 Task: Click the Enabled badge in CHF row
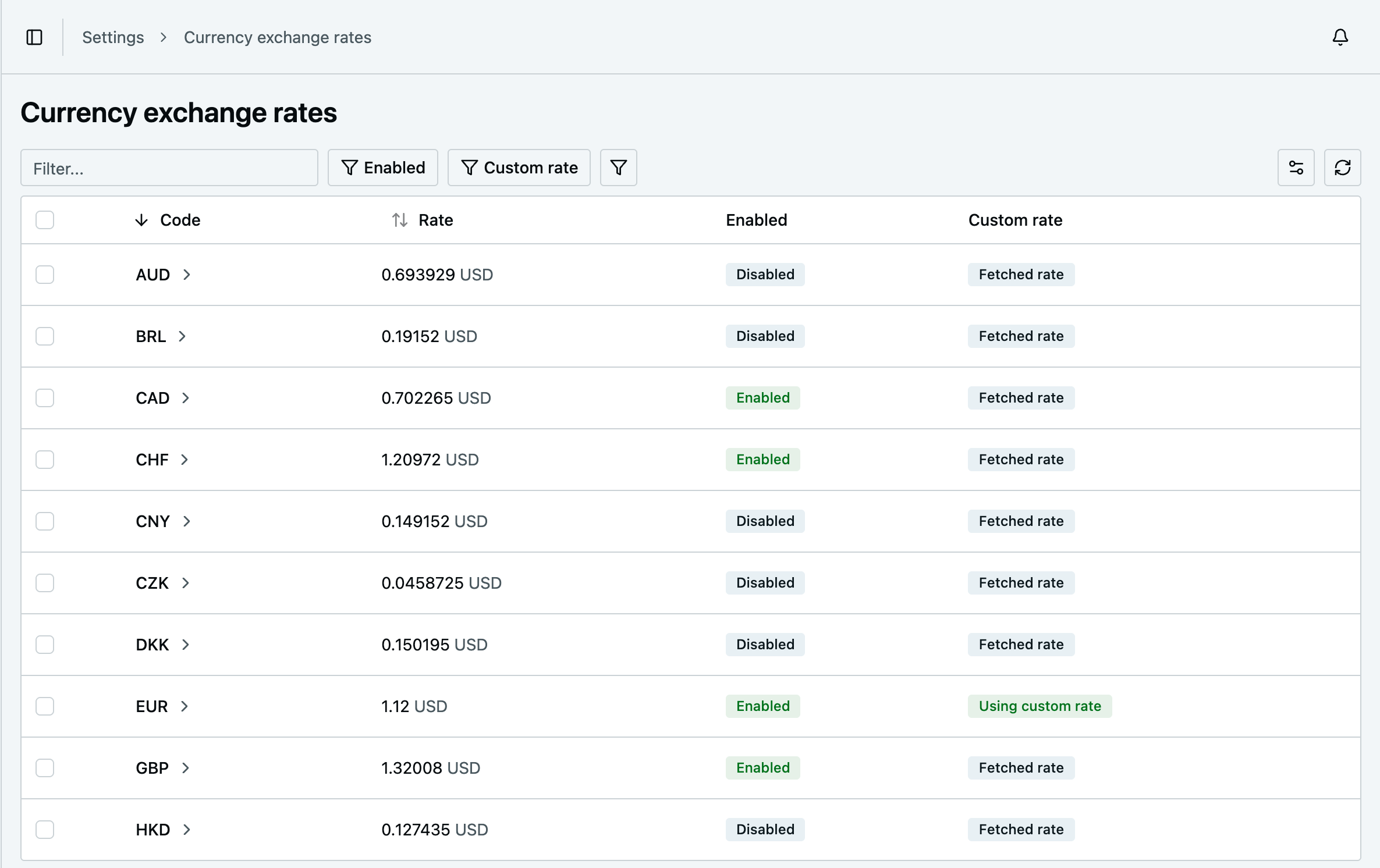click(x=762, y=460)
